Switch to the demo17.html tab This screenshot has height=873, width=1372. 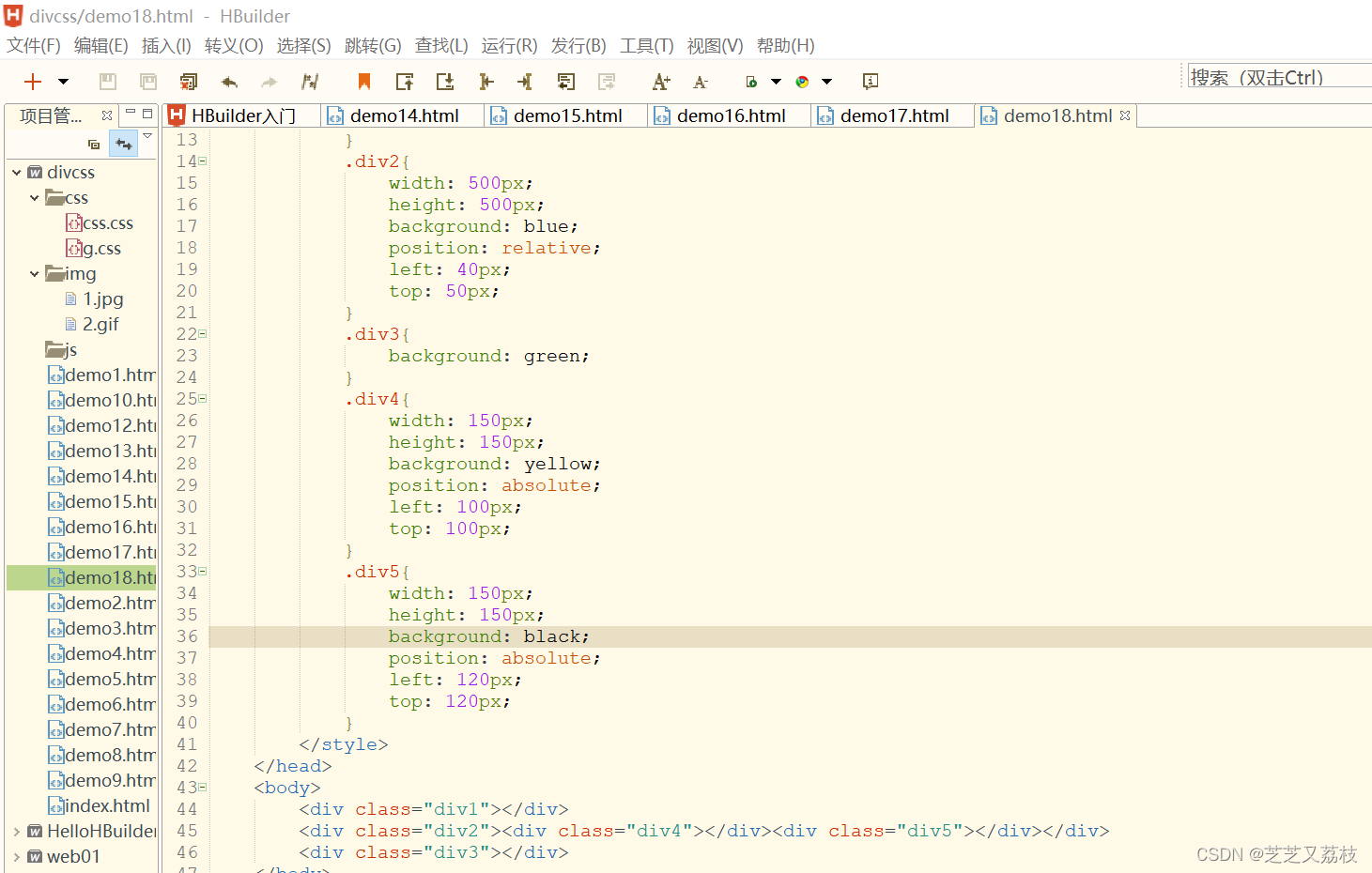pos(894,115)
